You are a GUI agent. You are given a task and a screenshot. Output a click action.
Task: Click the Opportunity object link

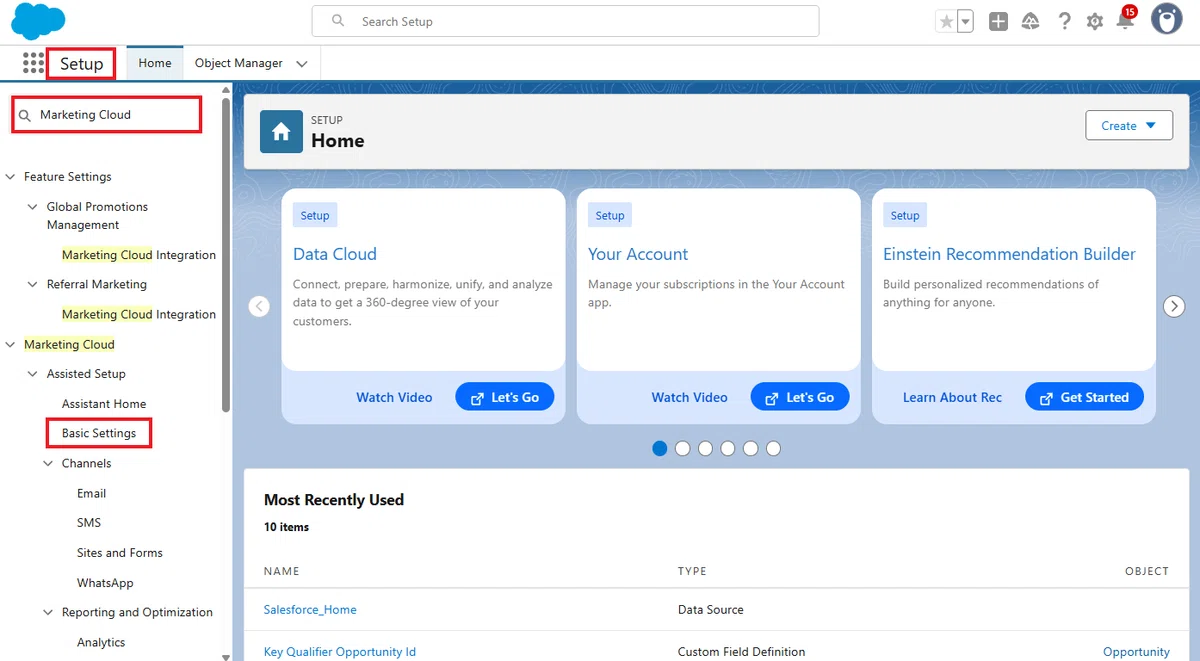(x=1136, y=652)
